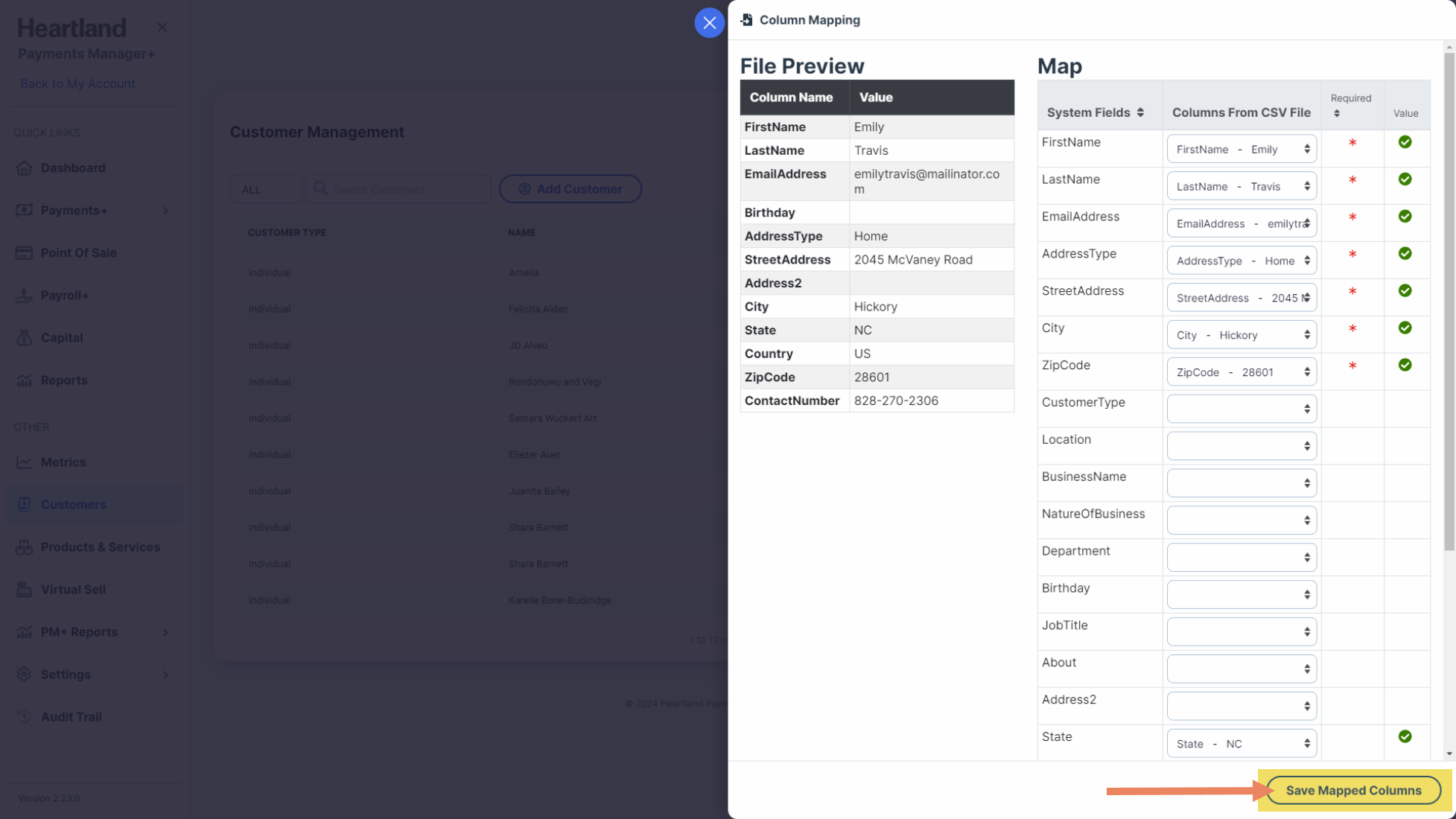
Task: Click the Add Customer button
Action: pyautogui.click(x=570, y=189)
